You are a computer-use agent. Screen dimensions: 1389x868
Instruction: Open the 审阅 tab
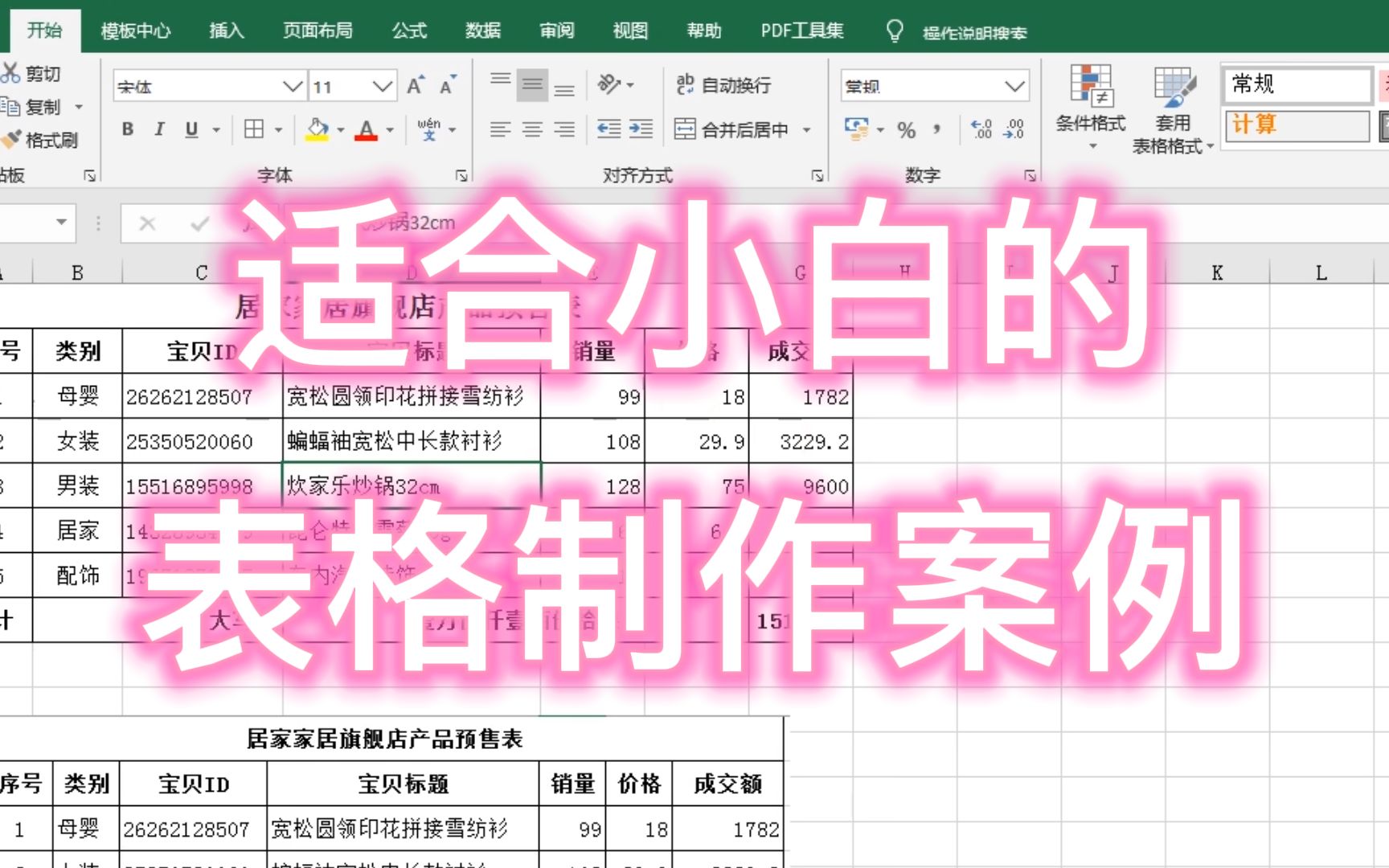(x=557, y=31)
